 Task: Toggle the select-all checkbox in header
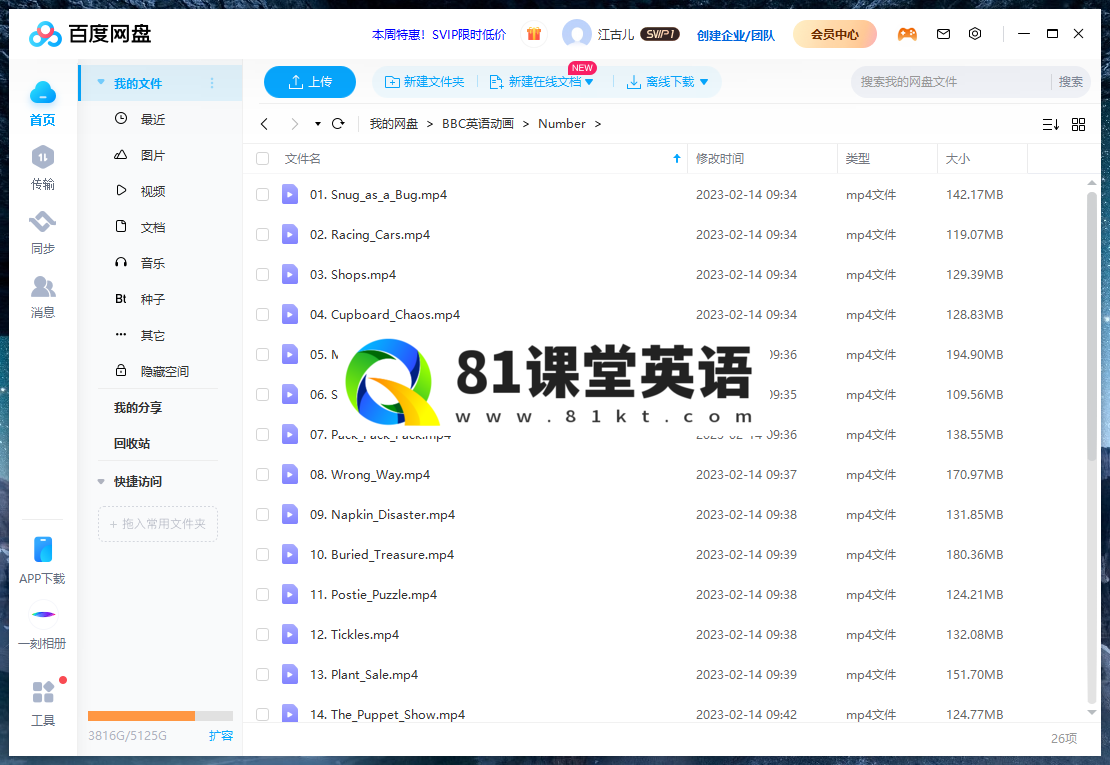coord(263,159)
